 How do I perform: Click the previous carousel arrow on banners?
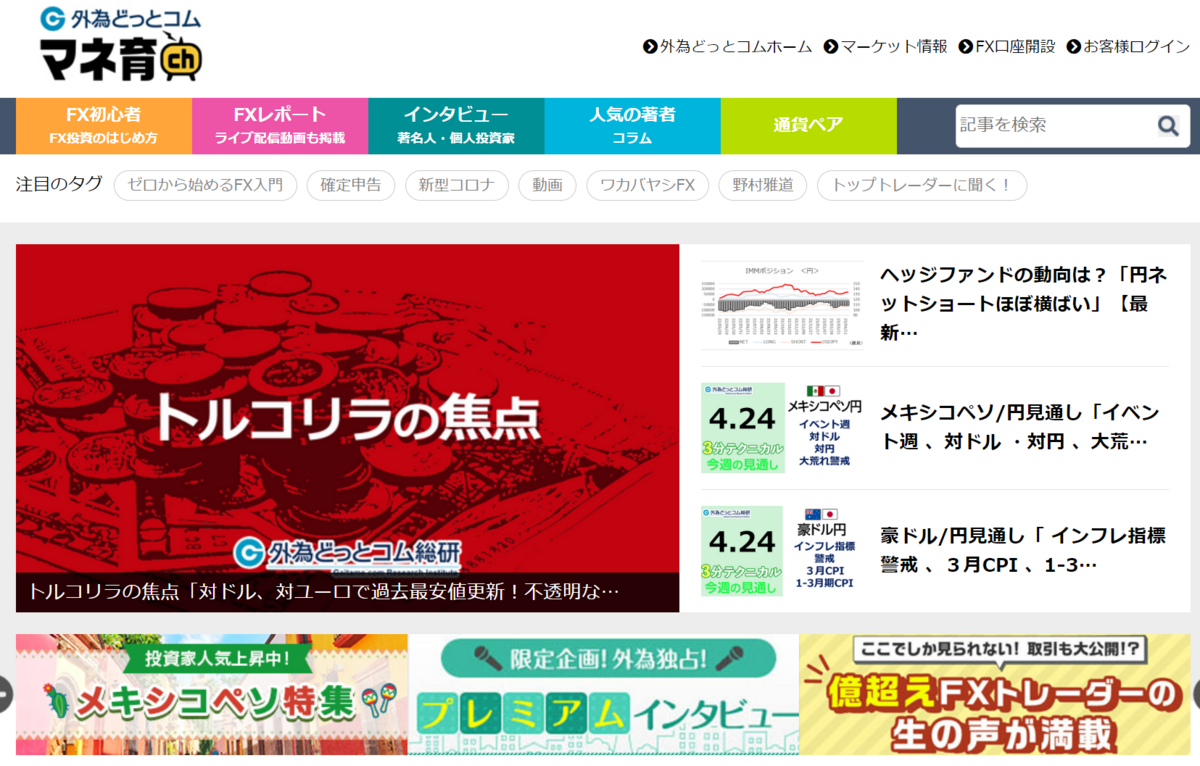[x=4, y=693]
